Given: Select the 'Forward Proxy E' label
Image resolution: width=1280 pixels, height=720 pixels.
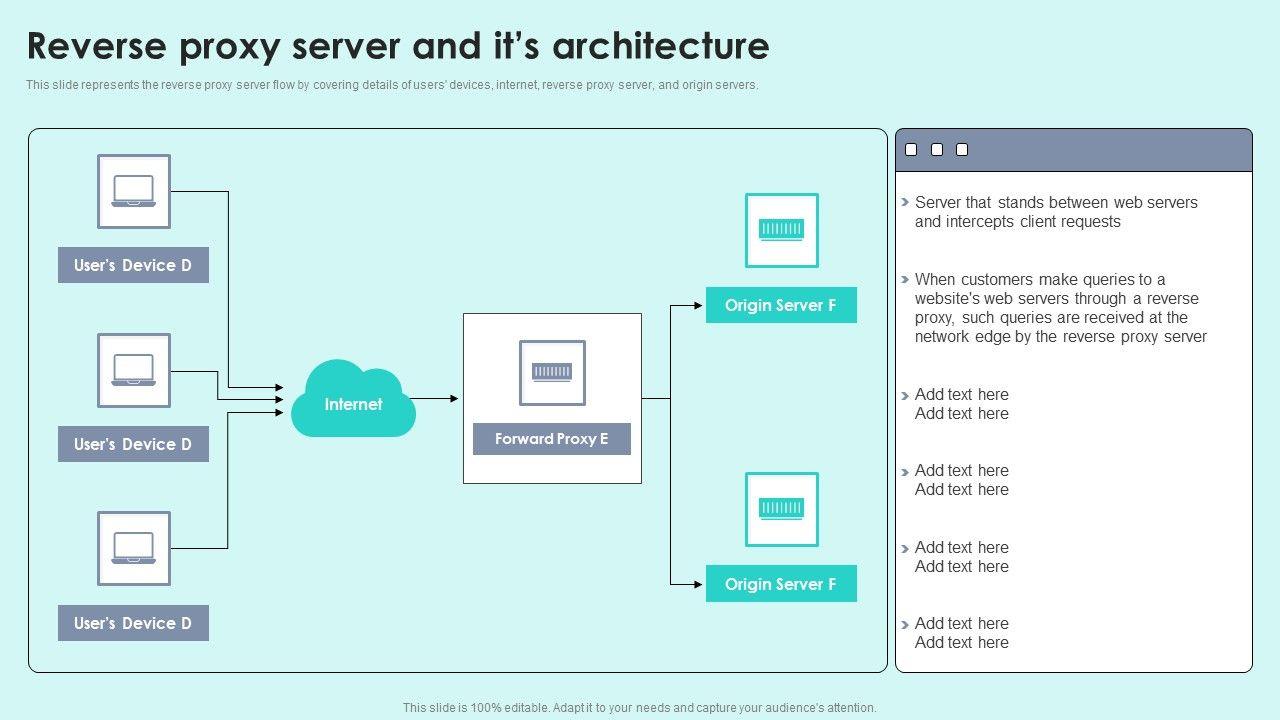Looking at the screenshot, I should pos(552,439).
